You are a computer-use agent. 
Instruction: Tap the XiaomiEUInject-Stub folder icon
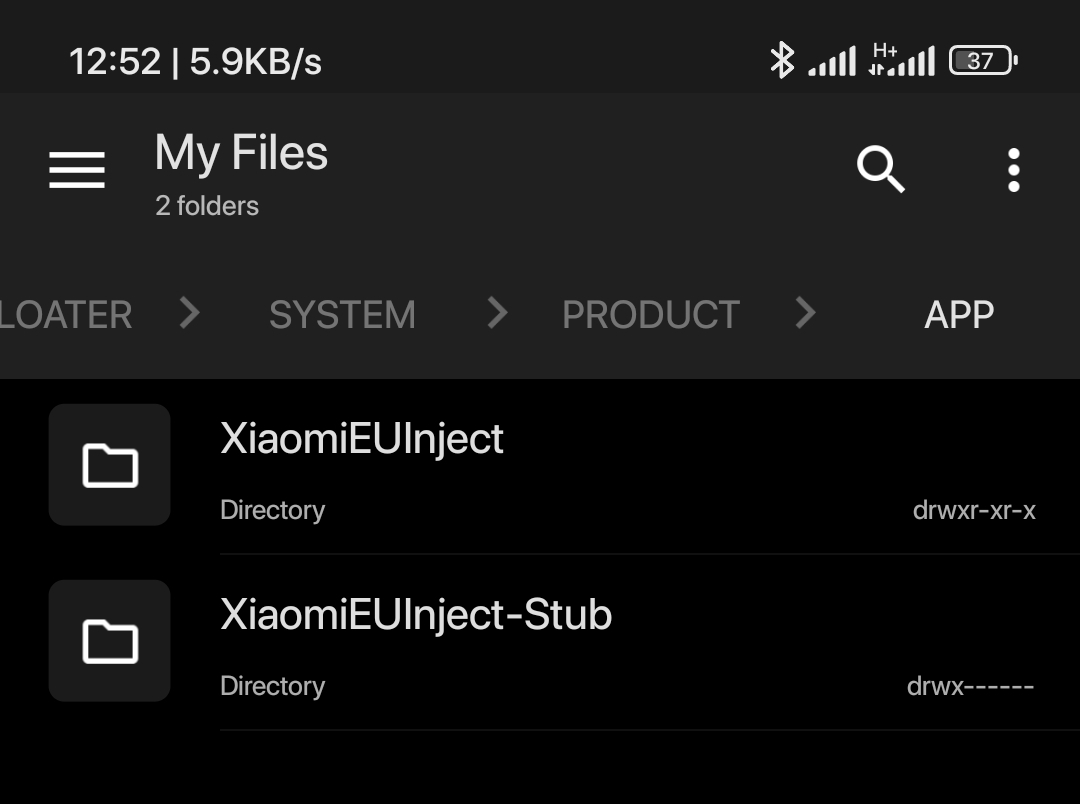(x=110, y=641)
